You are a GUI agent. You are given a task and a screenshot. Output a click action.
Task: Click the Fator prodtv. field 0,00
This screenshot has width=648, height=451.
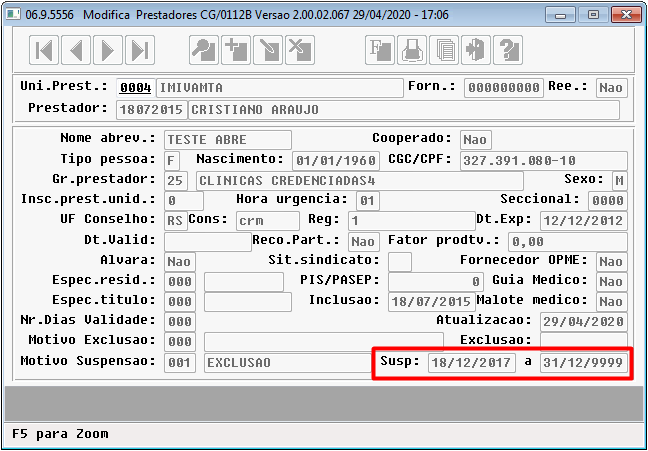pos(568,241)
